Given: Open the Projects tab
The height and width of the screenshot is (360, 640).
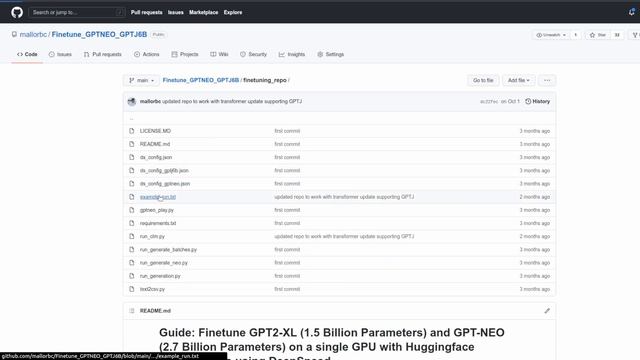Looking at the screenshot, I should pos(185,54).
